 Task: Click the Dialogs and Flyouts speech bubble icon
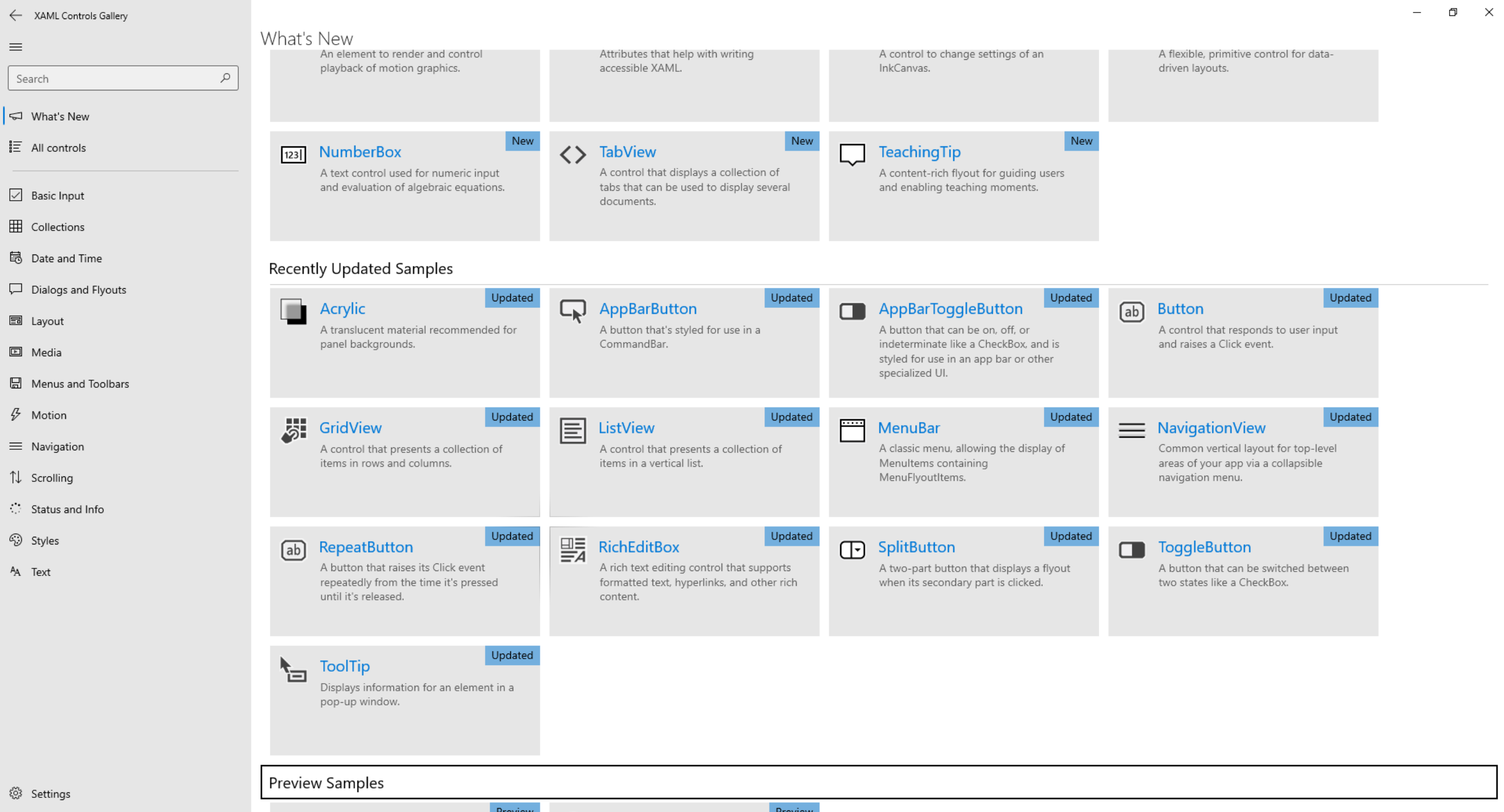click(x=16, y=289)
